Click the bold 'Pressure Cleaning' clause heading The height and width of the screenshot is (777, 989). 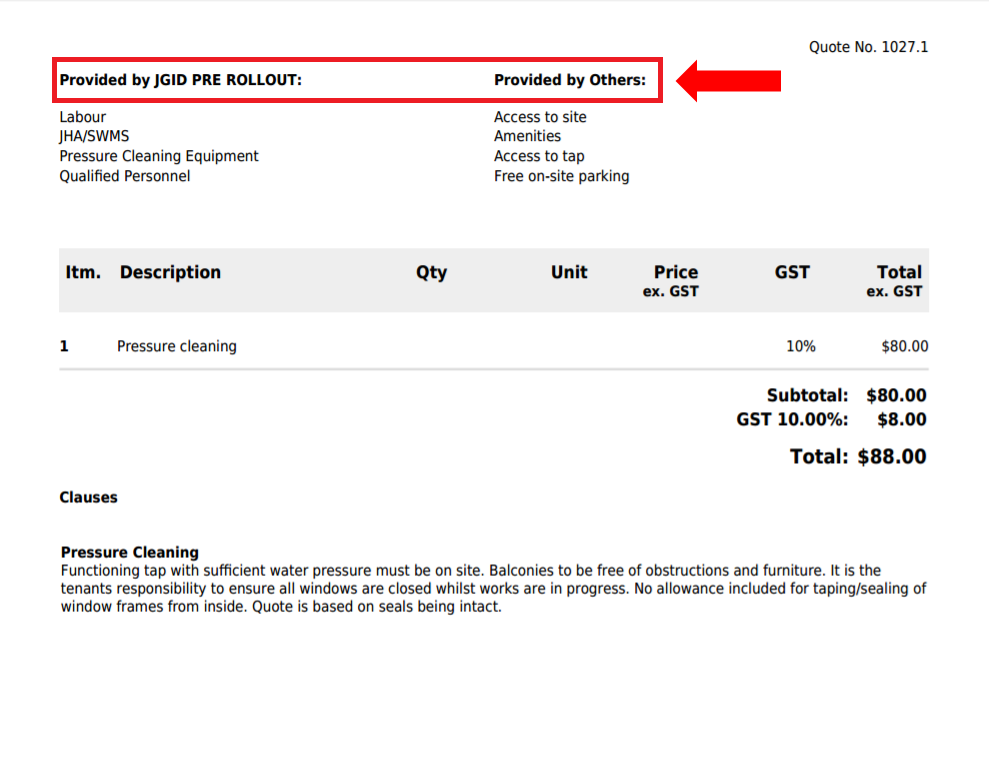click(x=130, y=552)
